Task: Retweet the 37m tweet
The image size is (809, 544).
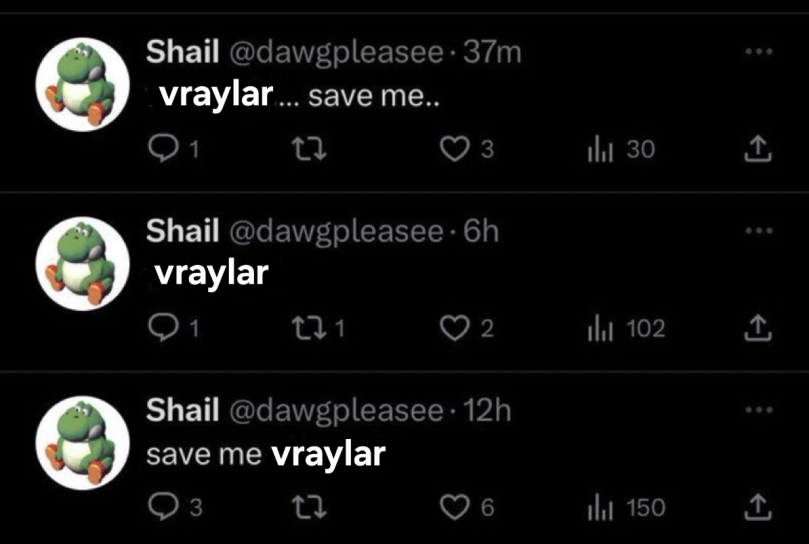Action: pyautogui.click(x=309, y=149)
